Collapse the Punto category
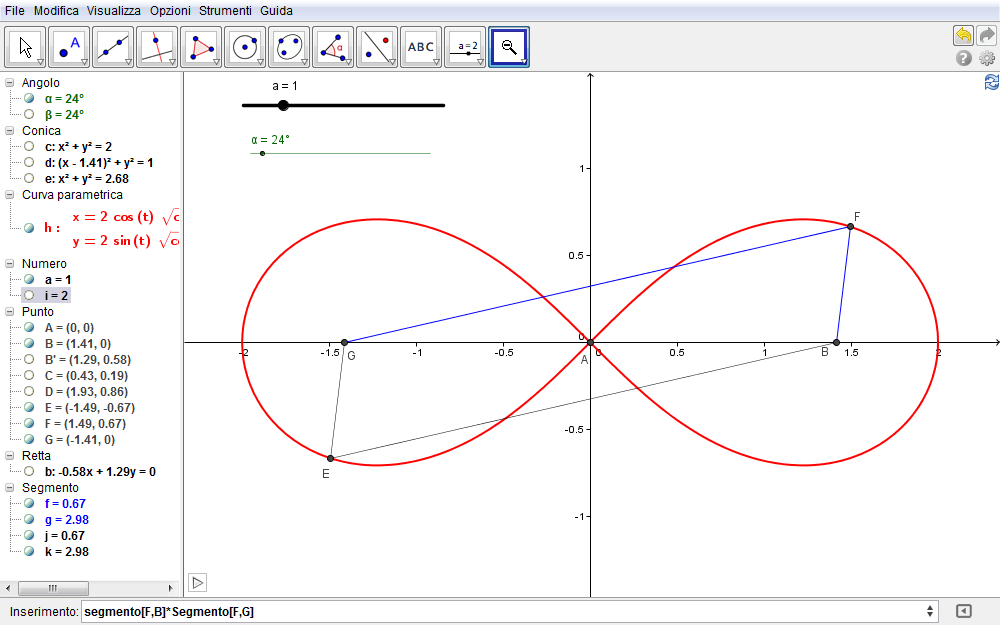This screenshot has width=1000, height=625. tap(11, 312)
